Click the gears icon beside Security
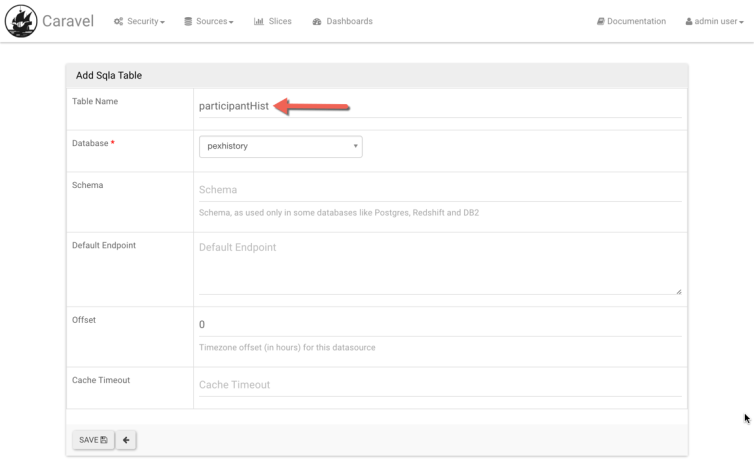 coord(119,22)
